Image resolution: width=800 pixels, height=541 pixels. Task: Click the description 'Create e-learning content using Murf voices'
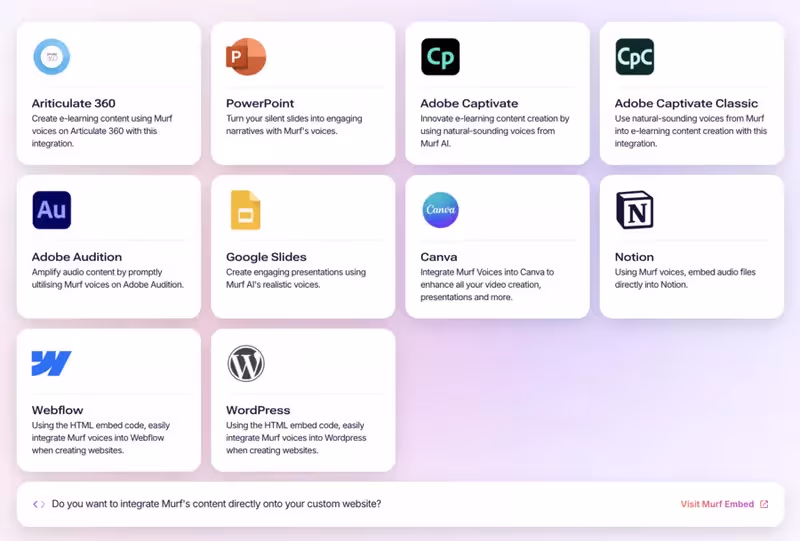(102, 125)
